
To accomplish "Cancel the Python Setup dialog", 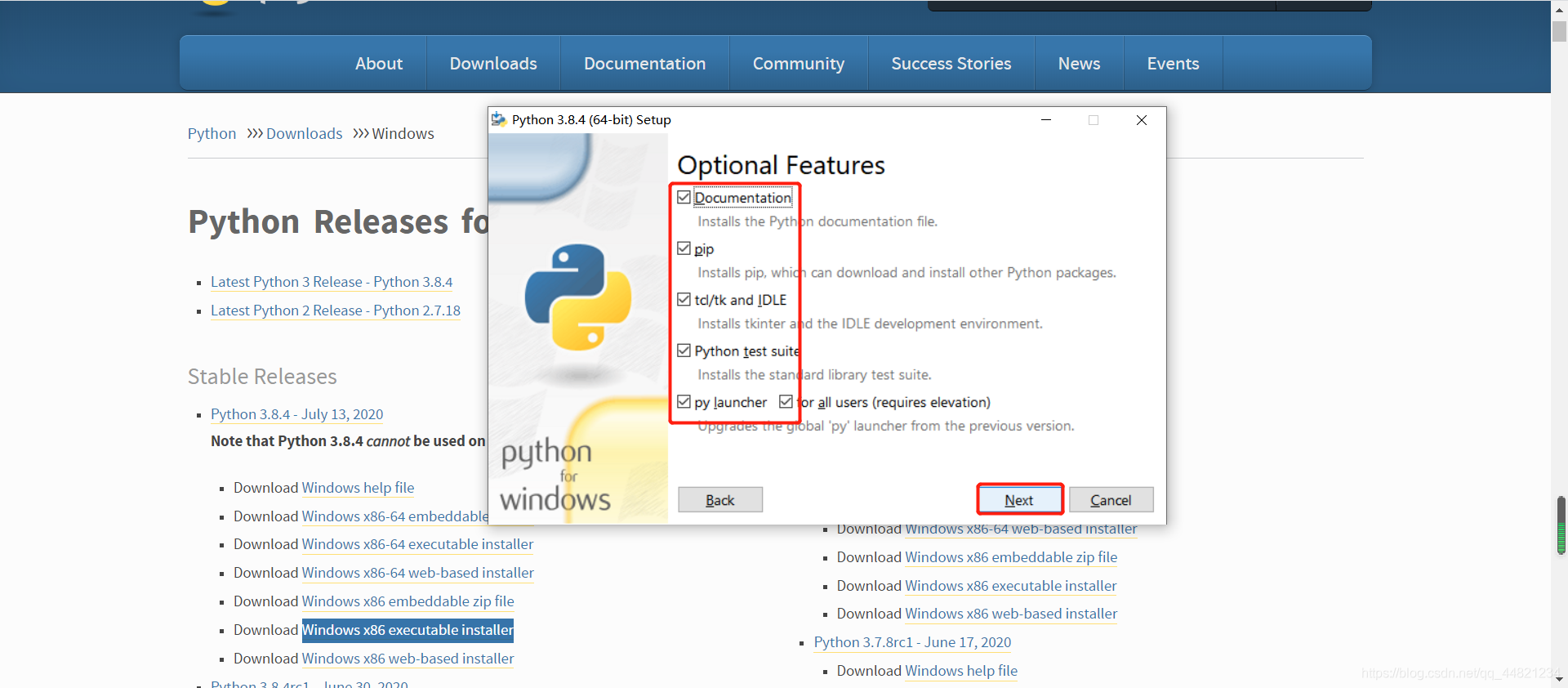I will [x=1111, y=500].
